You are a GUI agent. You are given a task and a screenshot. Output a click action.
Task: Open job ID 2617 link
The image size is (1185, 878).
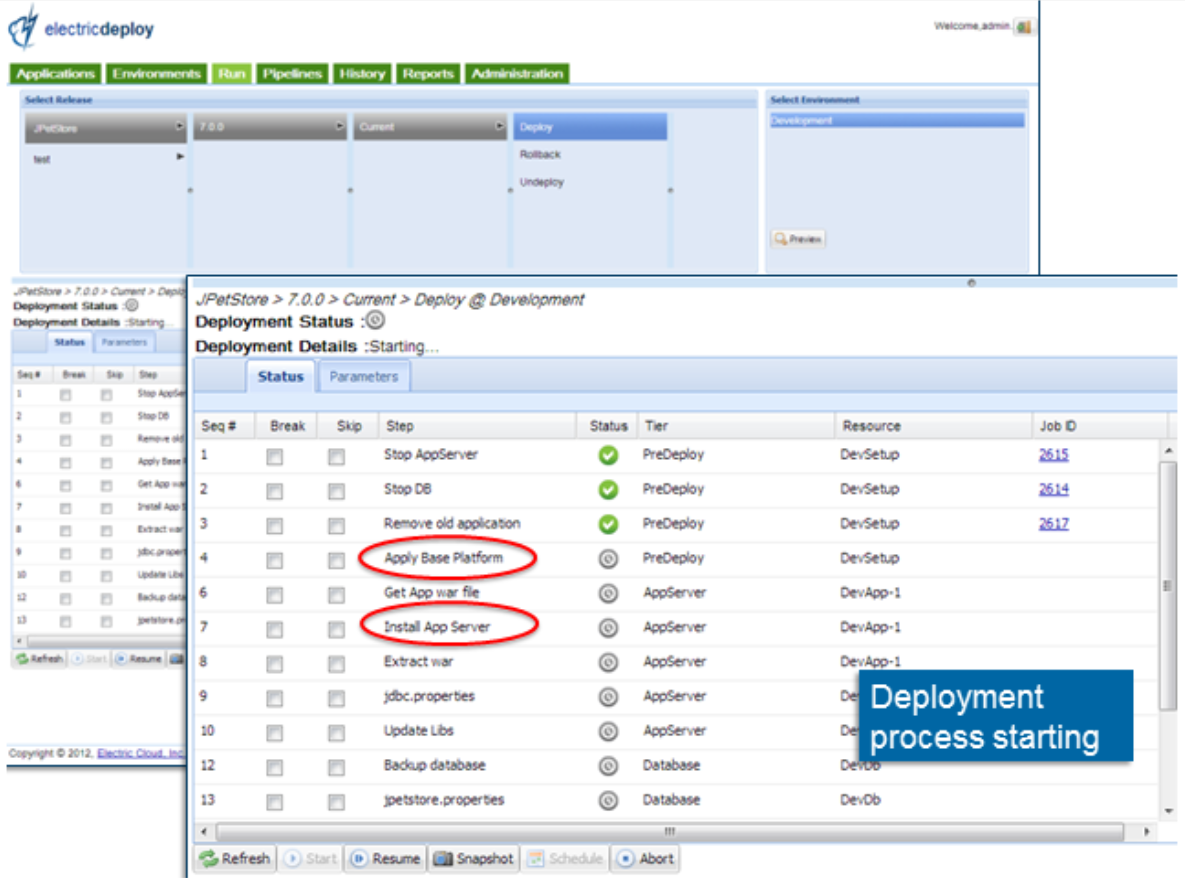(x=1054, y=523)
